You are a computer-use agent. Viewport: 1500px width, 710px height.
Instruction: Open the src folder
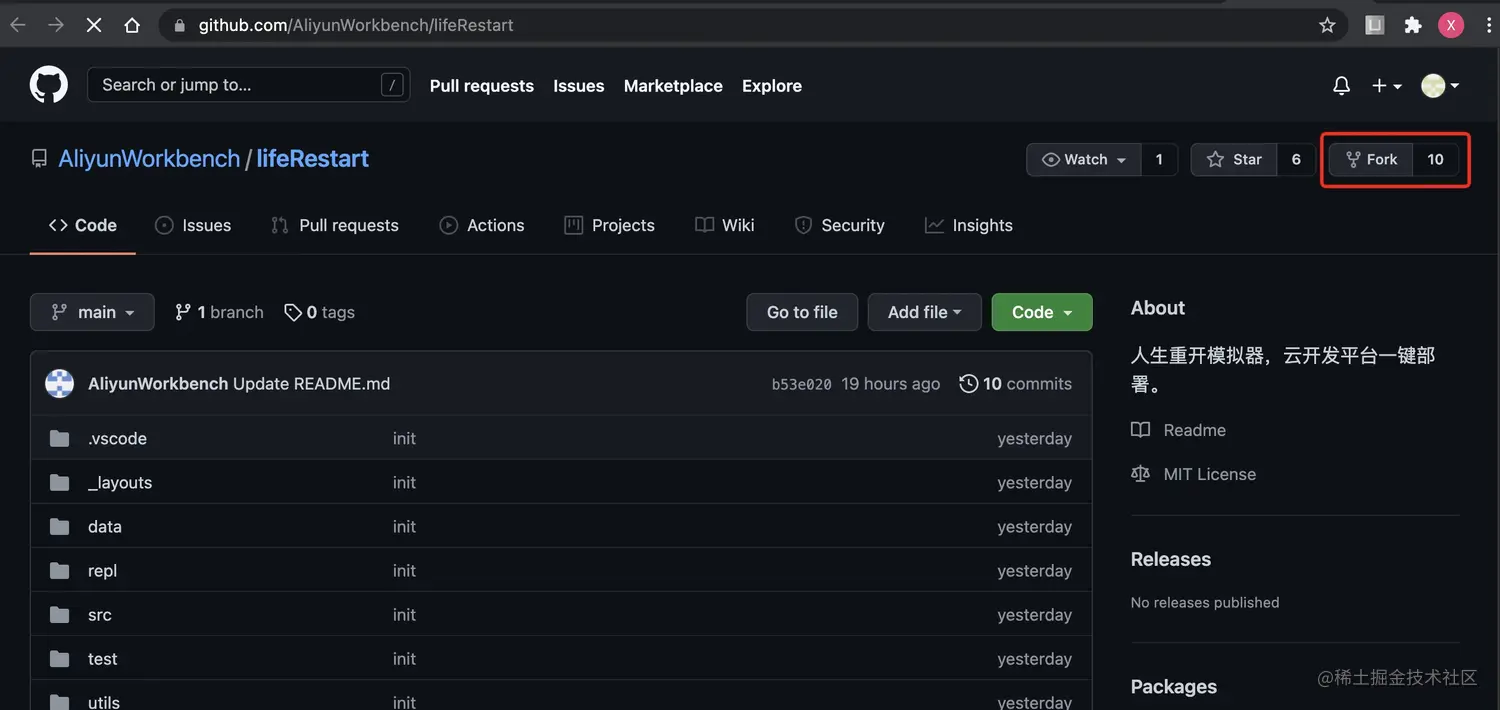[x=100, y=615]
